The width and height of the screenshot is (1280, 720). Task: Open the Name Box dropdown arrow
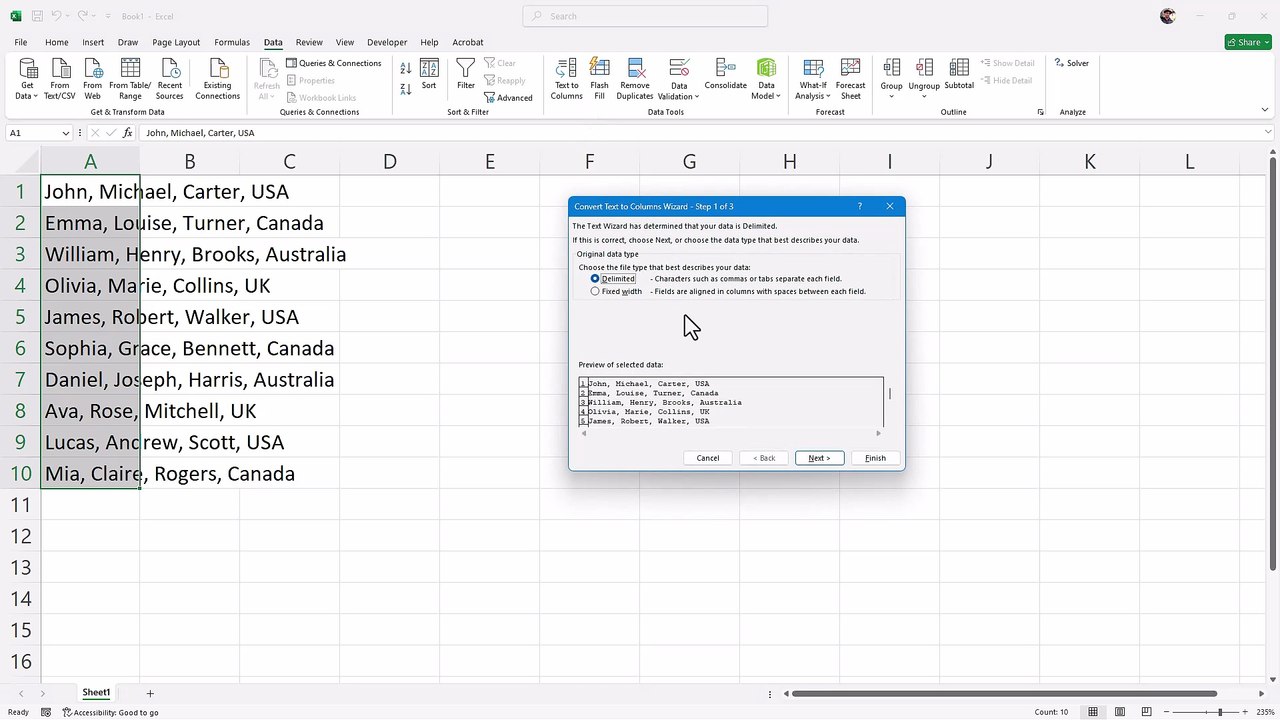click(x=66, y=133)
